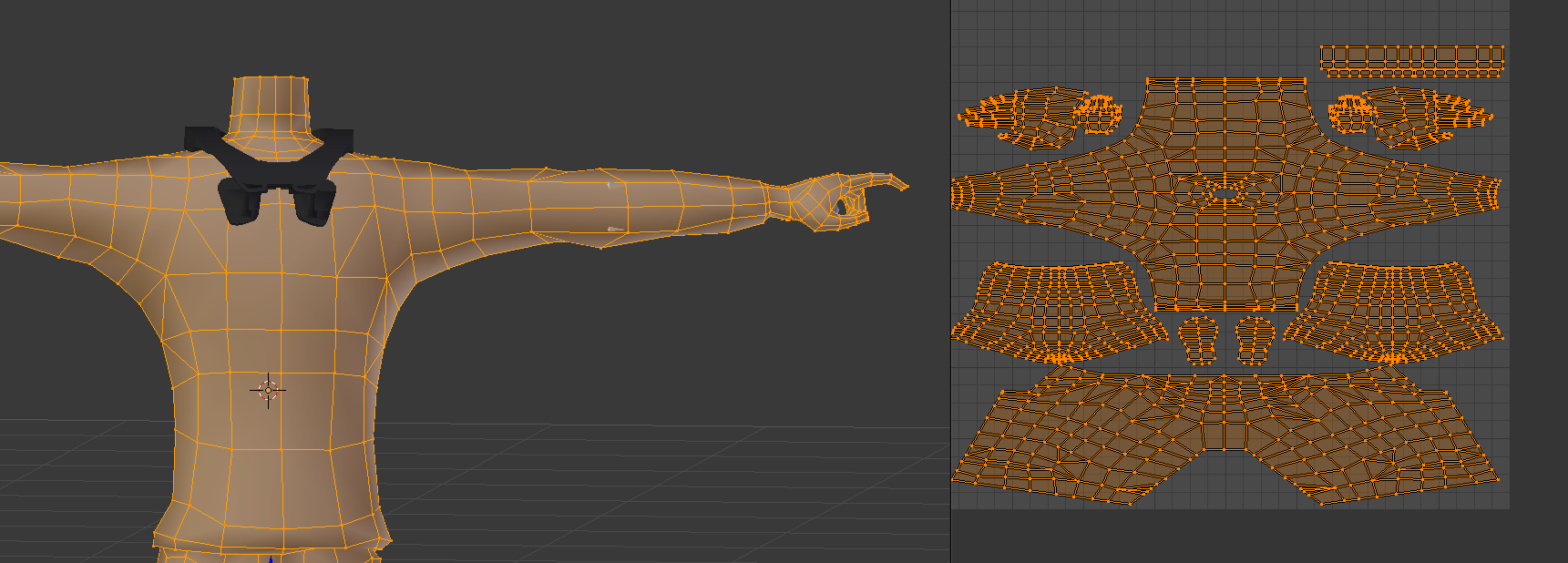Select the small right UV island below torso
This screenshot has height=563, width=1568.
pos(1255,340)
